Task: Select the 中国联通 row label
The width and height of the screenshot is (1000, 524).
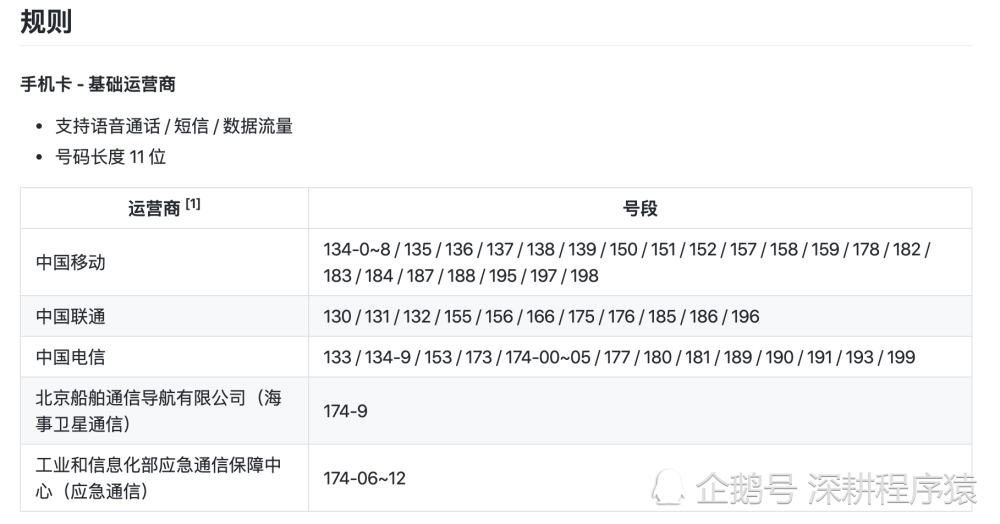Action: 70,316
